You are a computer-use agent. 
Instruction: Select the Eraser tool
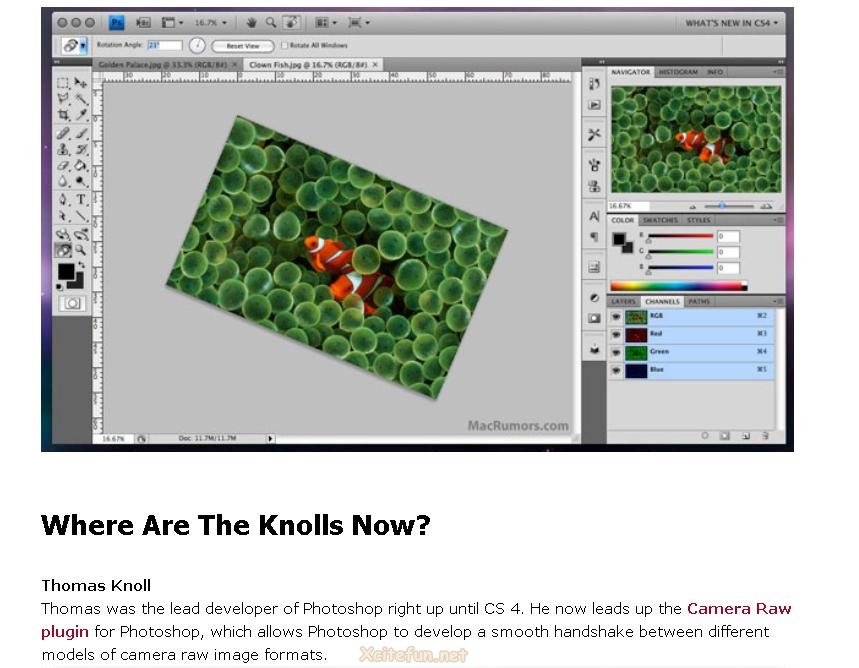coord(63,165)
